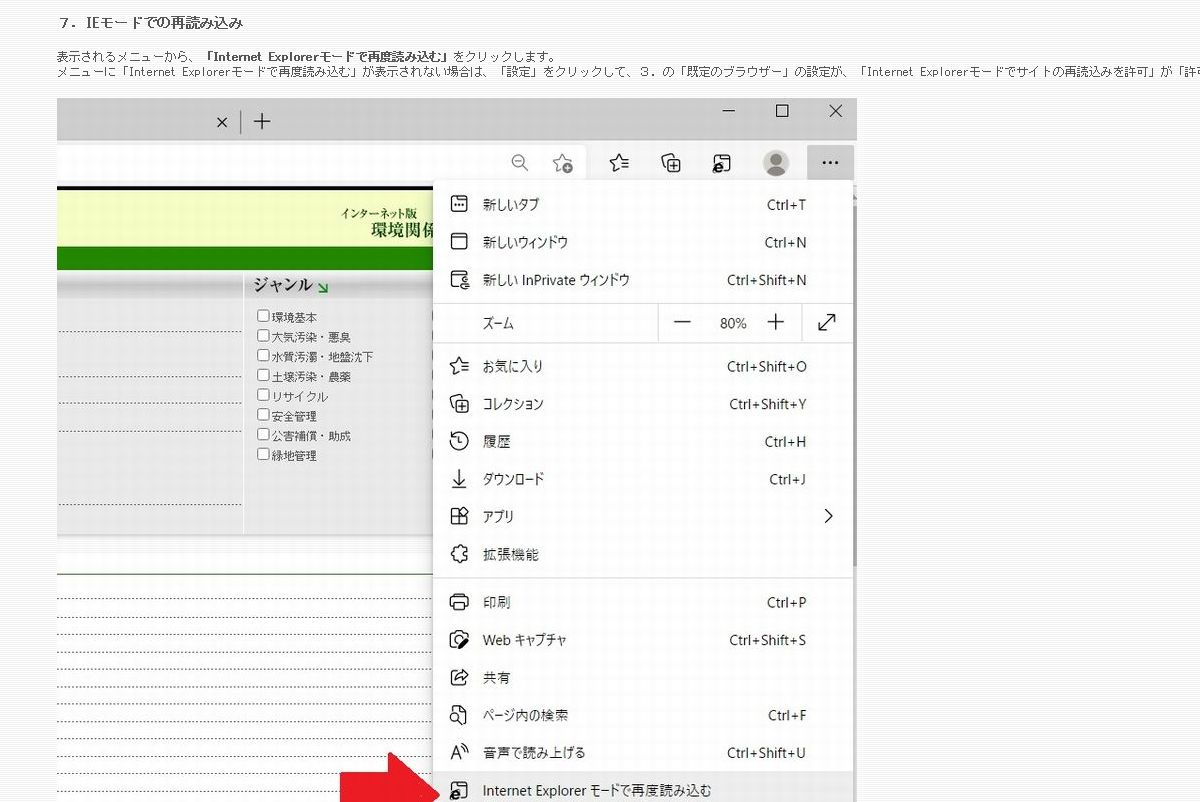Click the 履歴 clock menu icon
The height and width of the screenshot is (802, 1200).
(x=459, y=441)
